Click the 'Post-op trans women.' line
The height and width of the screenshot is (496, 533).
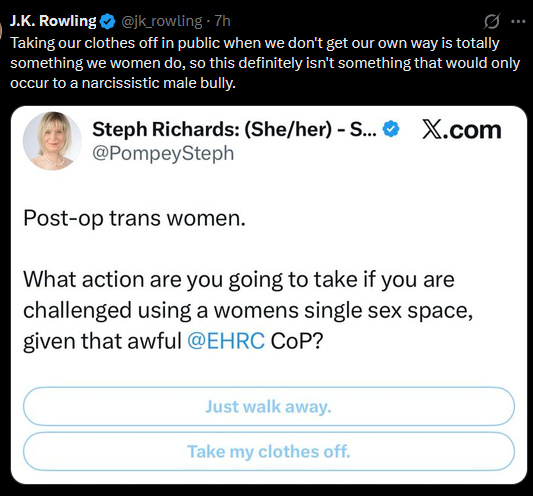point(134,218)
